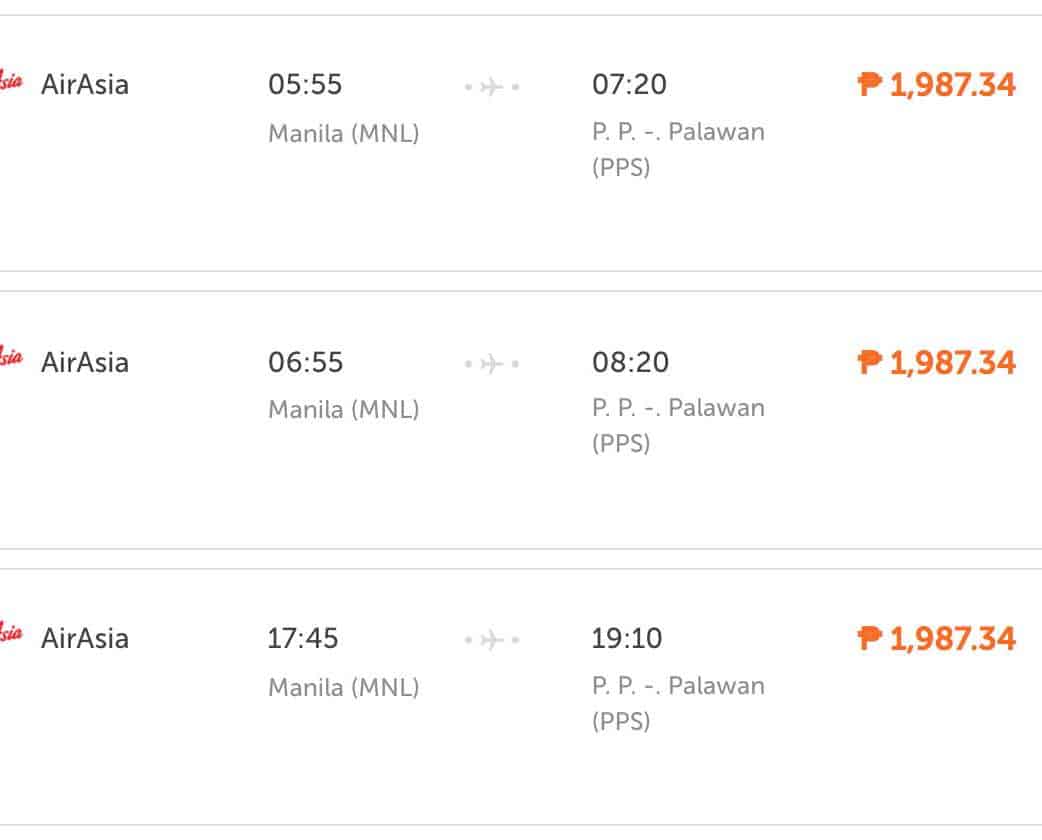Image resolution: width=1042 pixels, height=840 pixels.
Task: Click the 19:10 arrival time
Action: point(627,639)
